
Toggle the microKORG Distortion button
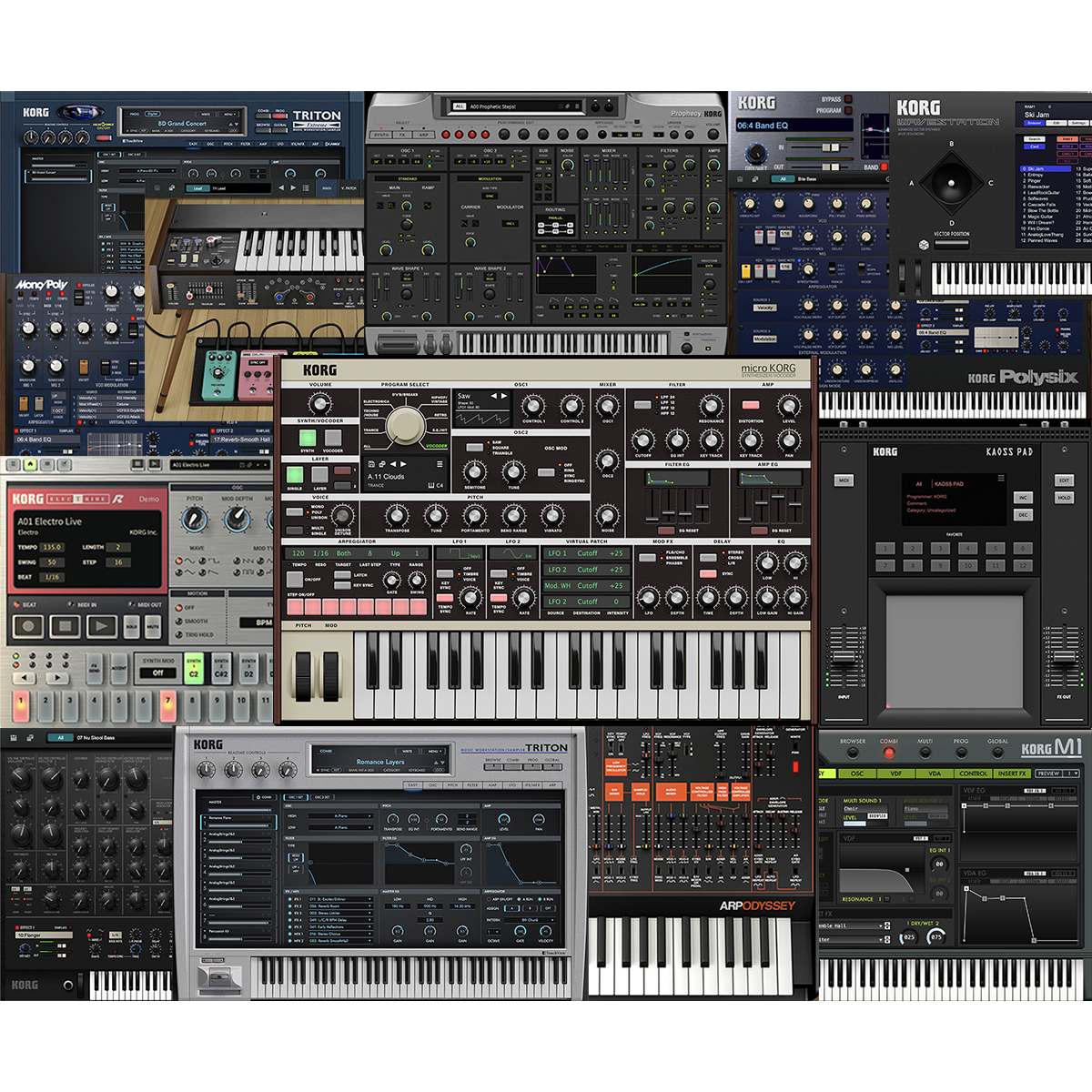[751, 405]
